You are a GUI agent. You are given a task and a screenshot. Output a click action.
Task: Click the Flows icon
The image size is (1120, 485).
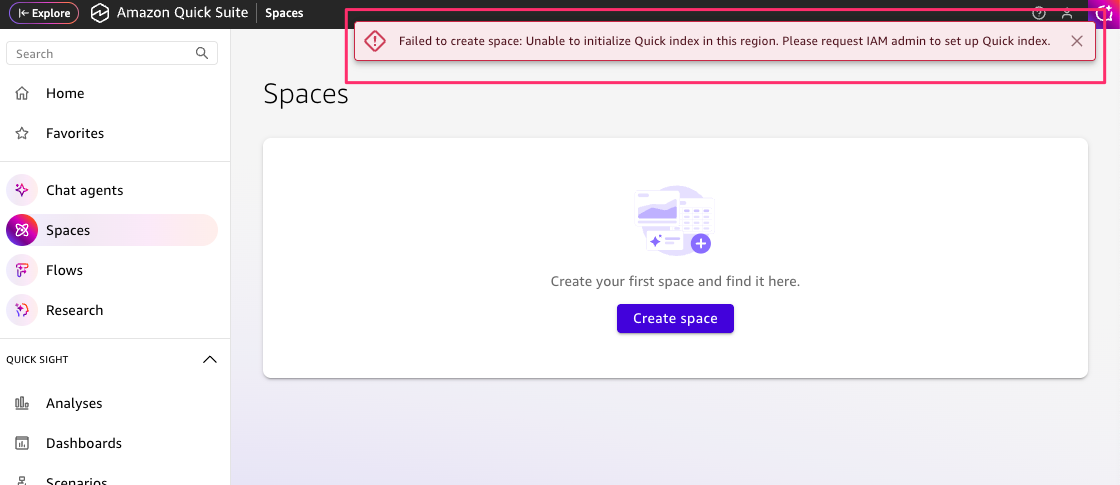click(21, 270)
